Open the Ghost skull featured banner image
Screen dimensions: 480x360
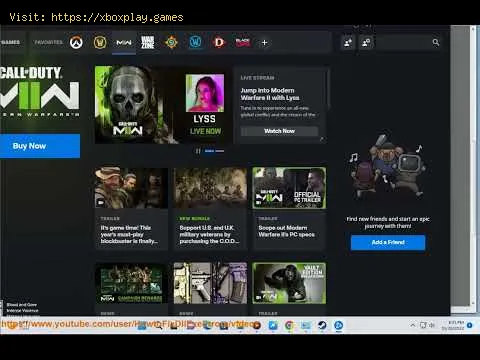[135, 105]
